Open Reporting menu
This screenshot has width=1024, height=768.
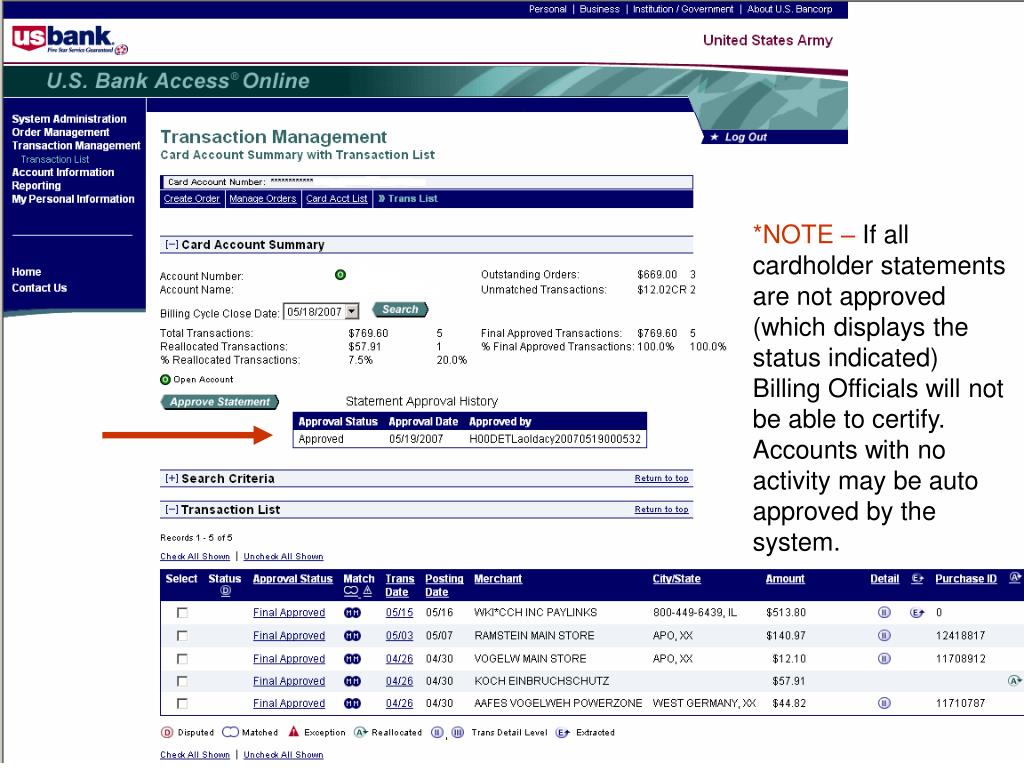36,185
